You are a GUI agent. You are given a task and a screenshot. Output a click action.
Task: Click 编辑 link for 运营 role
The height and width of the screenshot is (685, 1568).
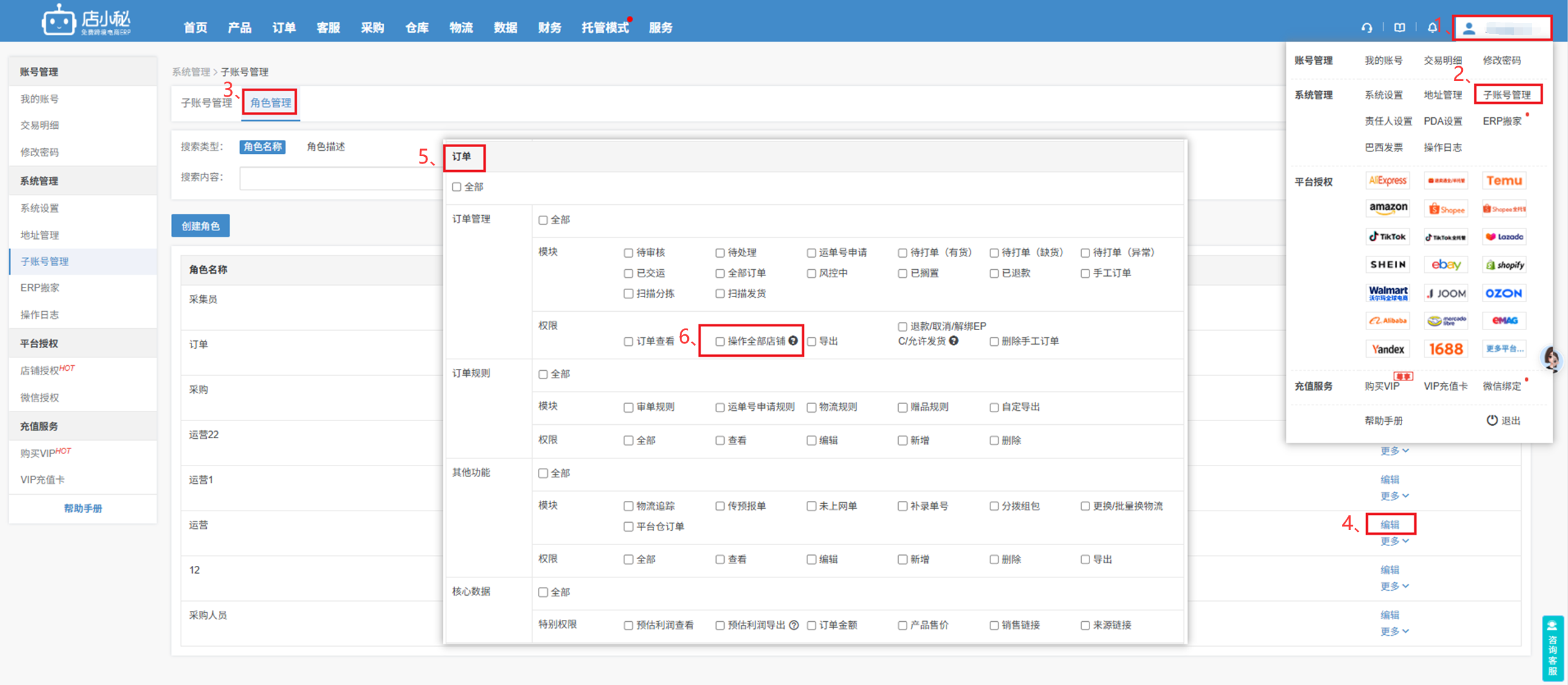(1389, 525)
